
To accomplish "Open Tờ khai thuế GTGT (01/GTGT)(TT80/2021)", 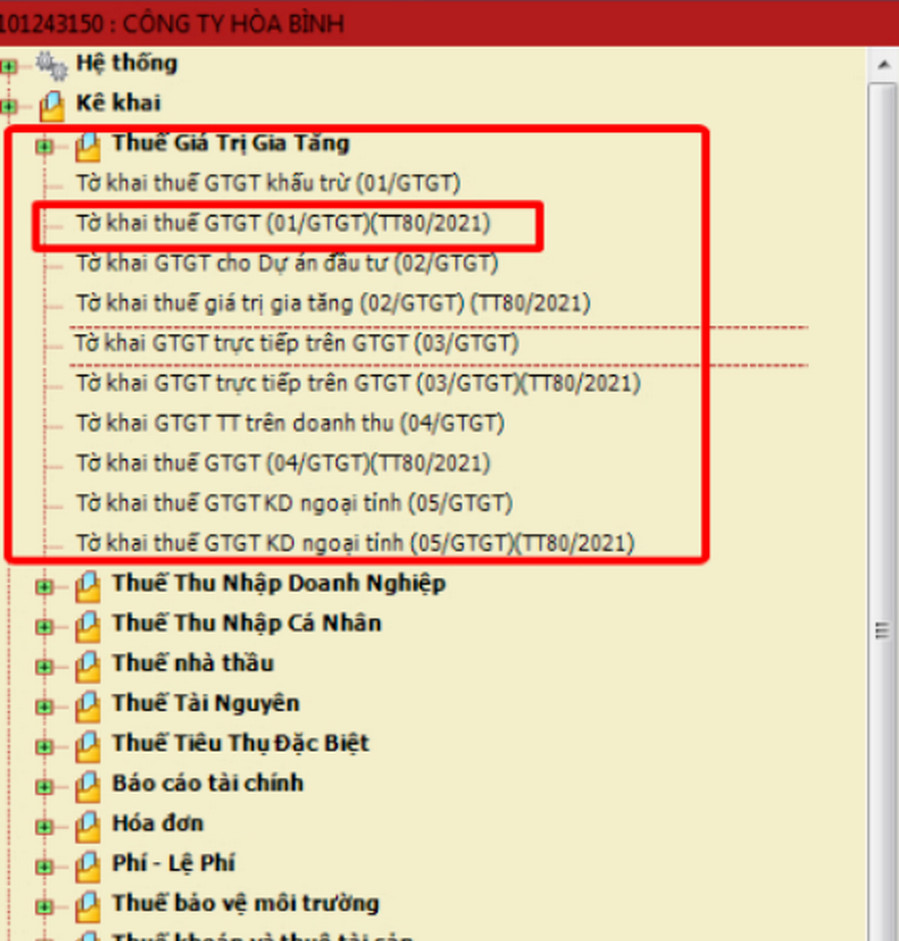I will (x=283, y=223).
